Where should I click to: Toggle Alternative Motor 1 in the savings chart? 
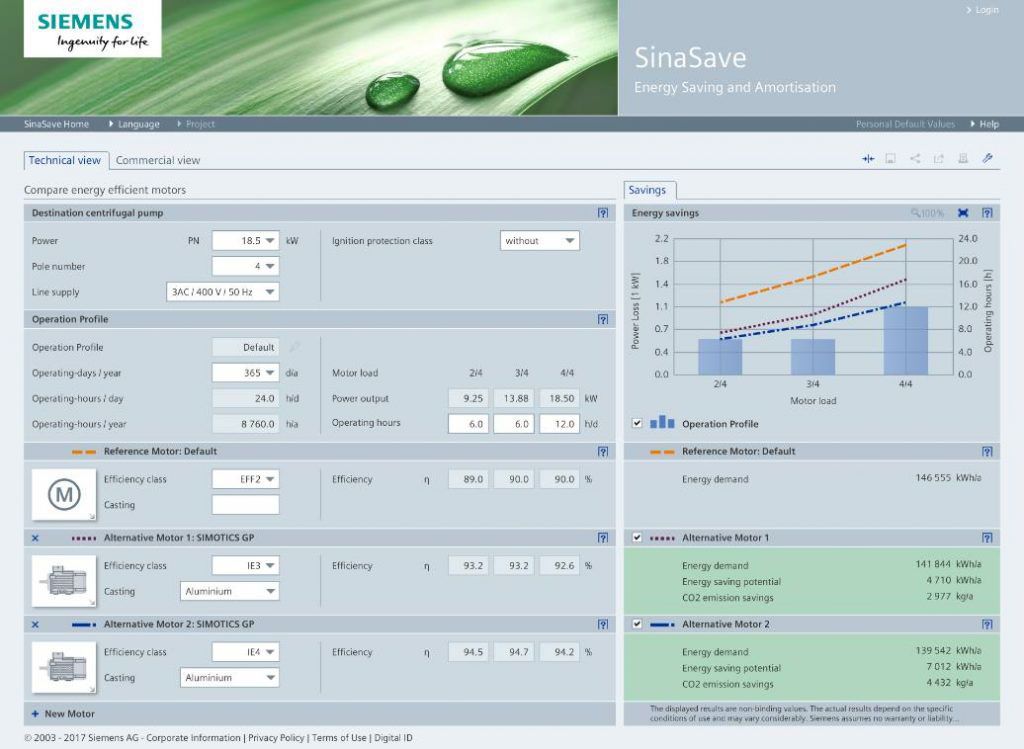click(637, 537)
